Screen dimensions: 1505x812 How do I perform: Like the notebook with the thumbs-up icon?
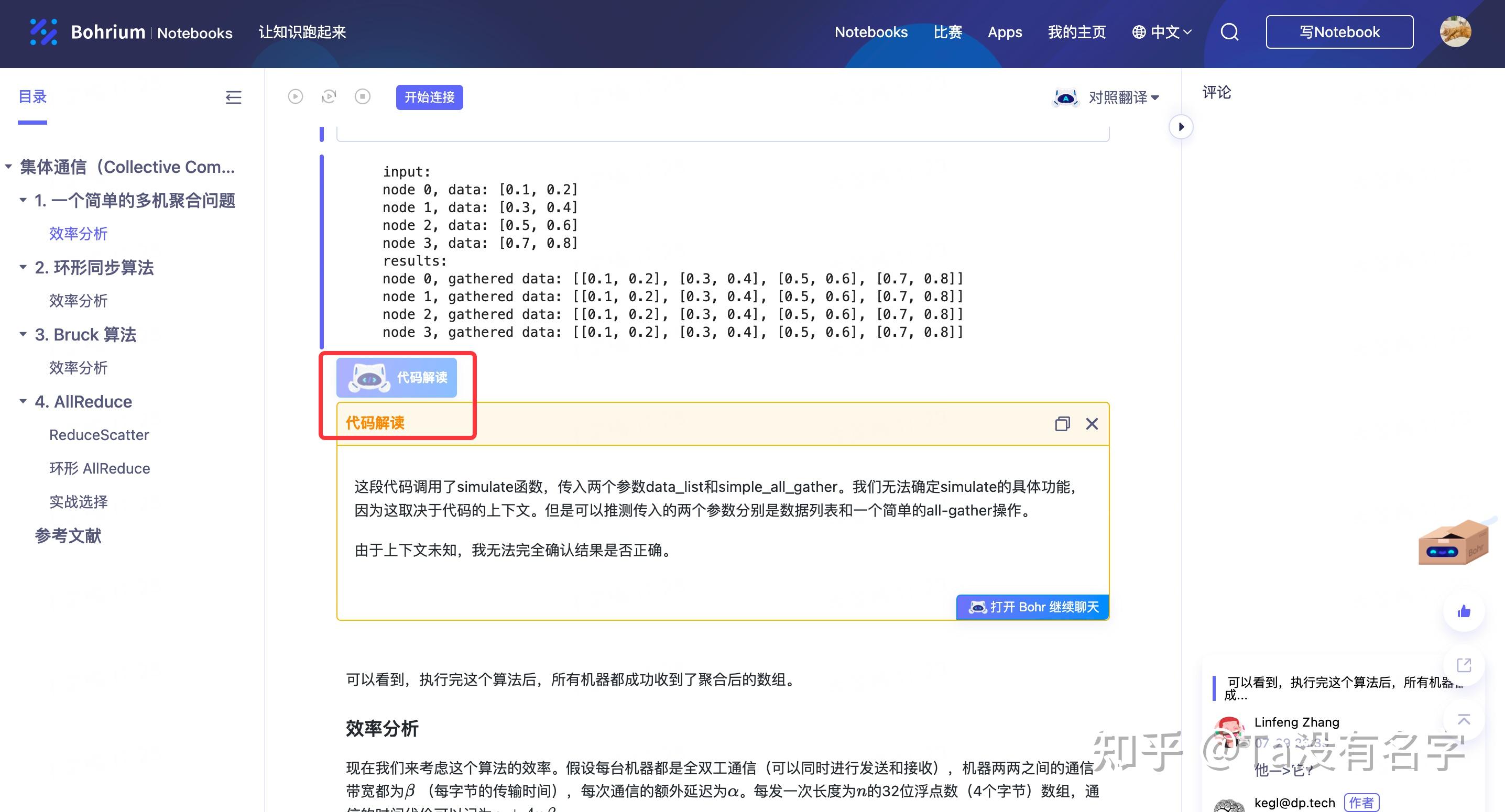(1464, 611)
